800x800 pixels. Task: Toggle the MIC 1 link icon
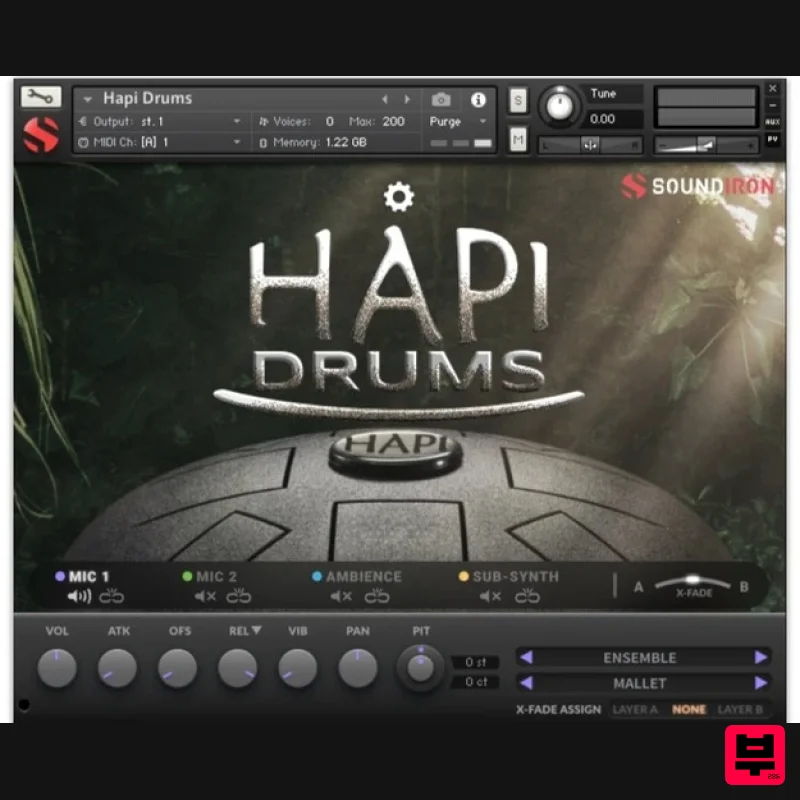pos(111,596)
